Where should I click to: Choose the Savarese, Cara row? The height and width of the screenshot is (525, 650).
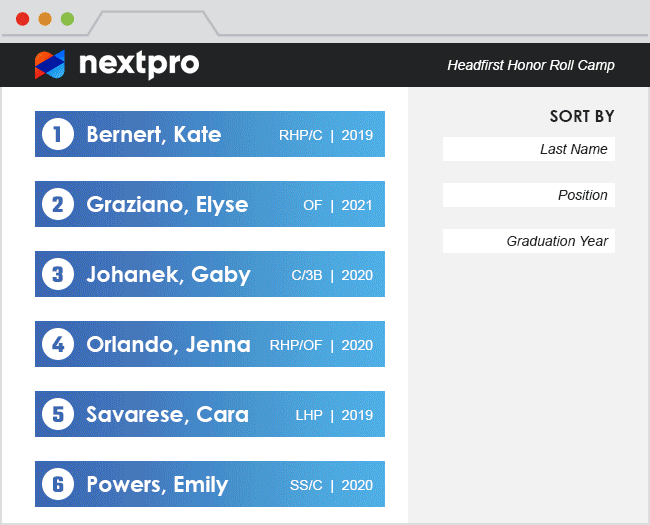click(210, 414)
